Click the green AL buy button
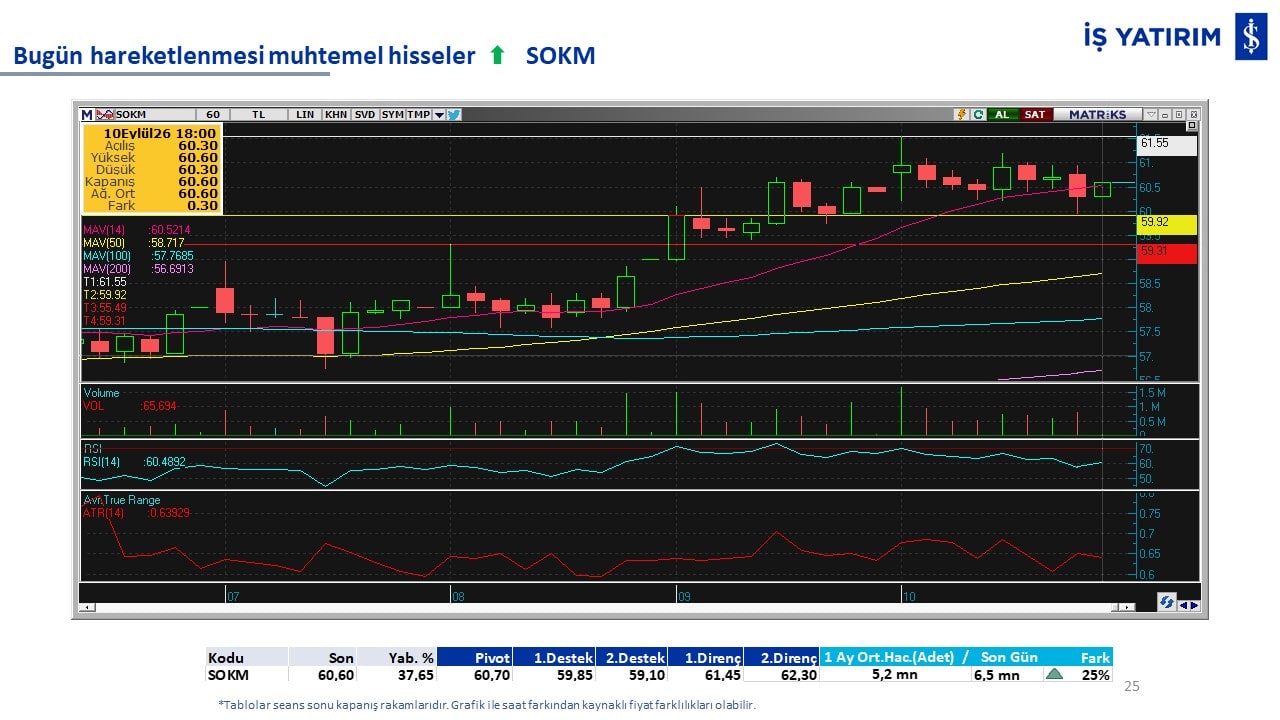Viewport: 1280px width, 720px height. (x=1003, y=115)
